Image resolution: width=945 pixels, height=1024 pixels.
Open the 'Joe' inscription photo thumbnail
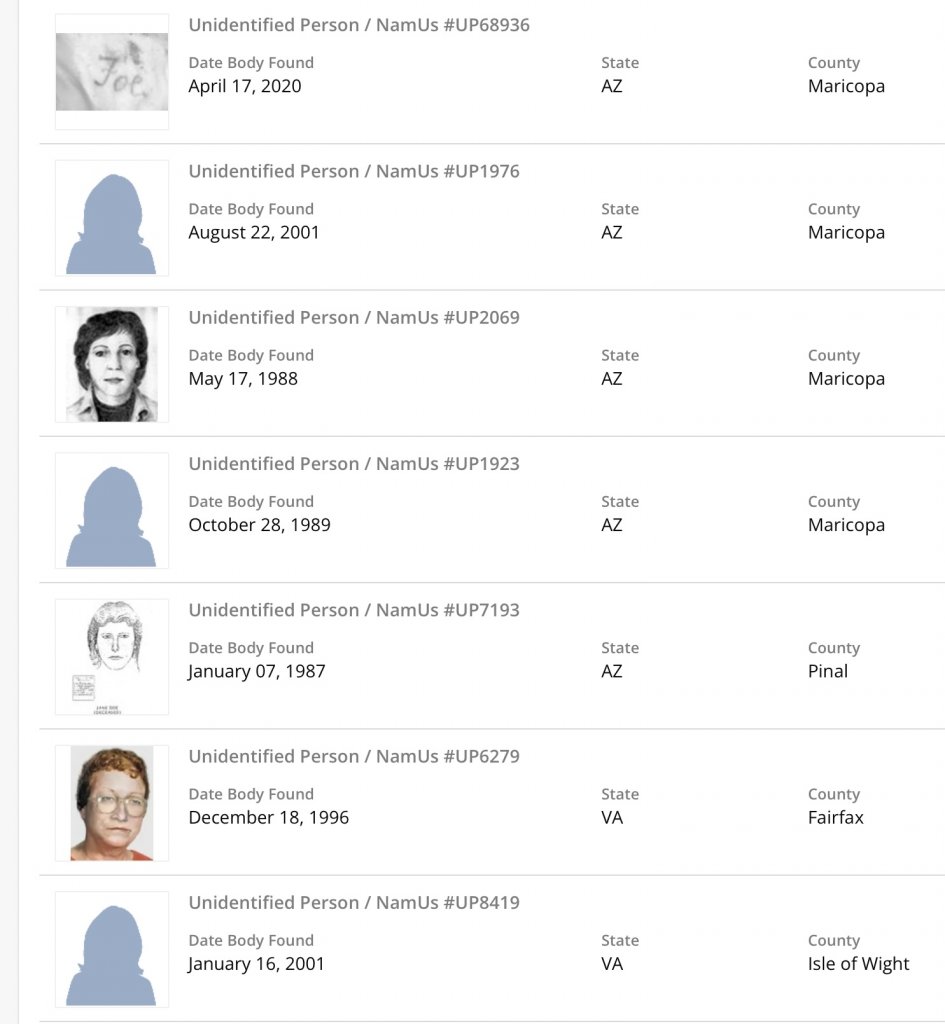[x=111, y=72]
